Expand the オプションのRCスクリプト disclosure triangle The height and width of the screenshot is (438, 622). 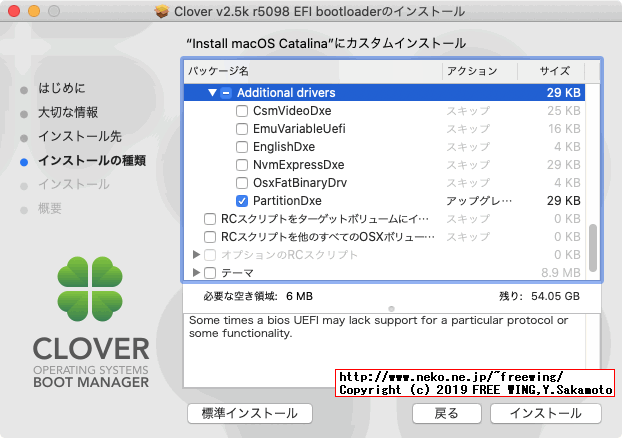pyautogui.click(x=196, y=254)
